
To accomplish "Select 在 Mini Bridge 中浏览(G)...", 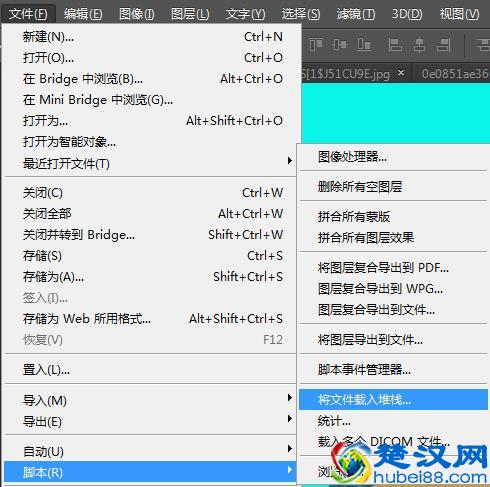I will (x=152, y=100).
